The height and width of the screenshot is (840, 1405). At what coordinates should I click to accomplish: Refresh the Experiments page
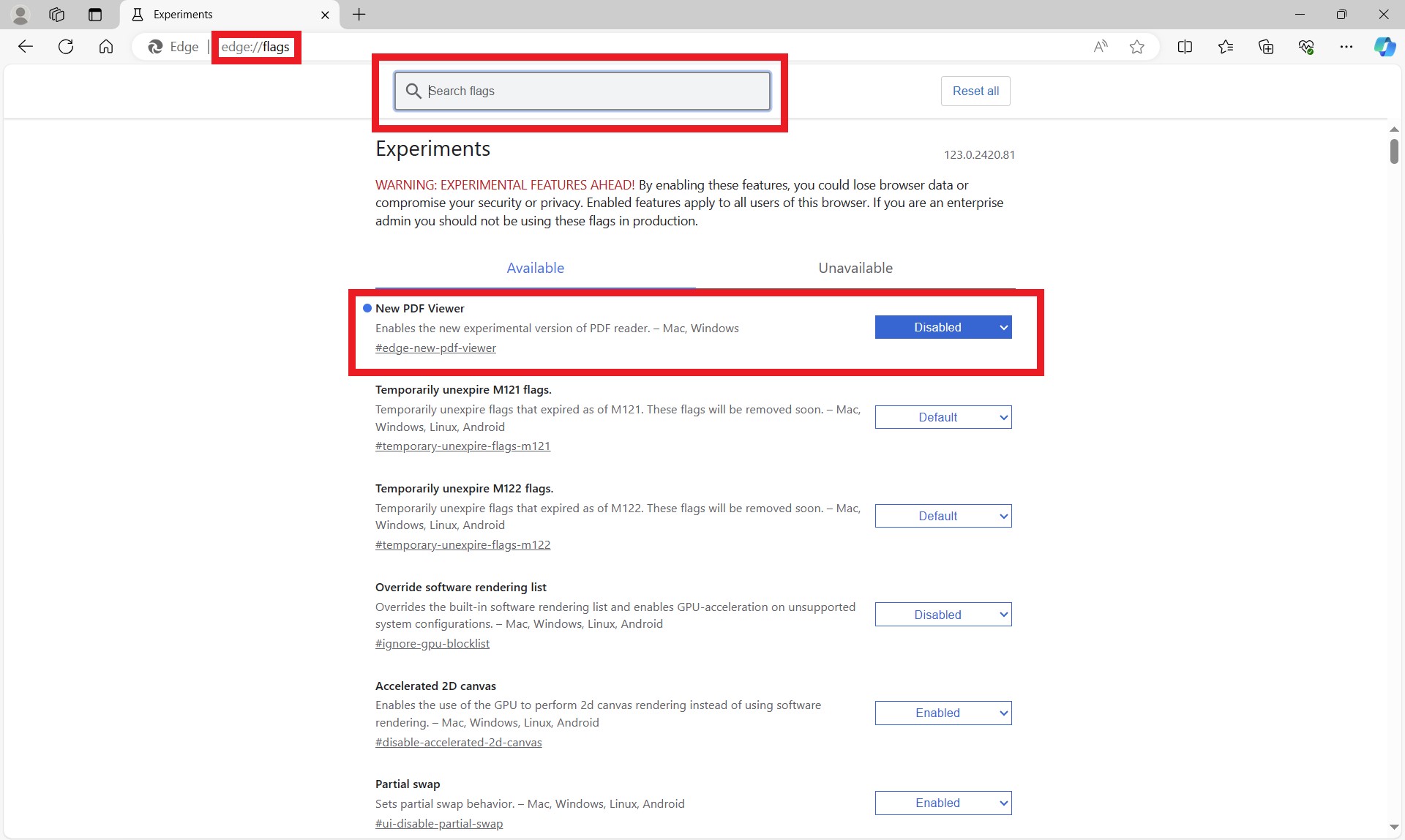pyautogui.click(x=65, y=46)
